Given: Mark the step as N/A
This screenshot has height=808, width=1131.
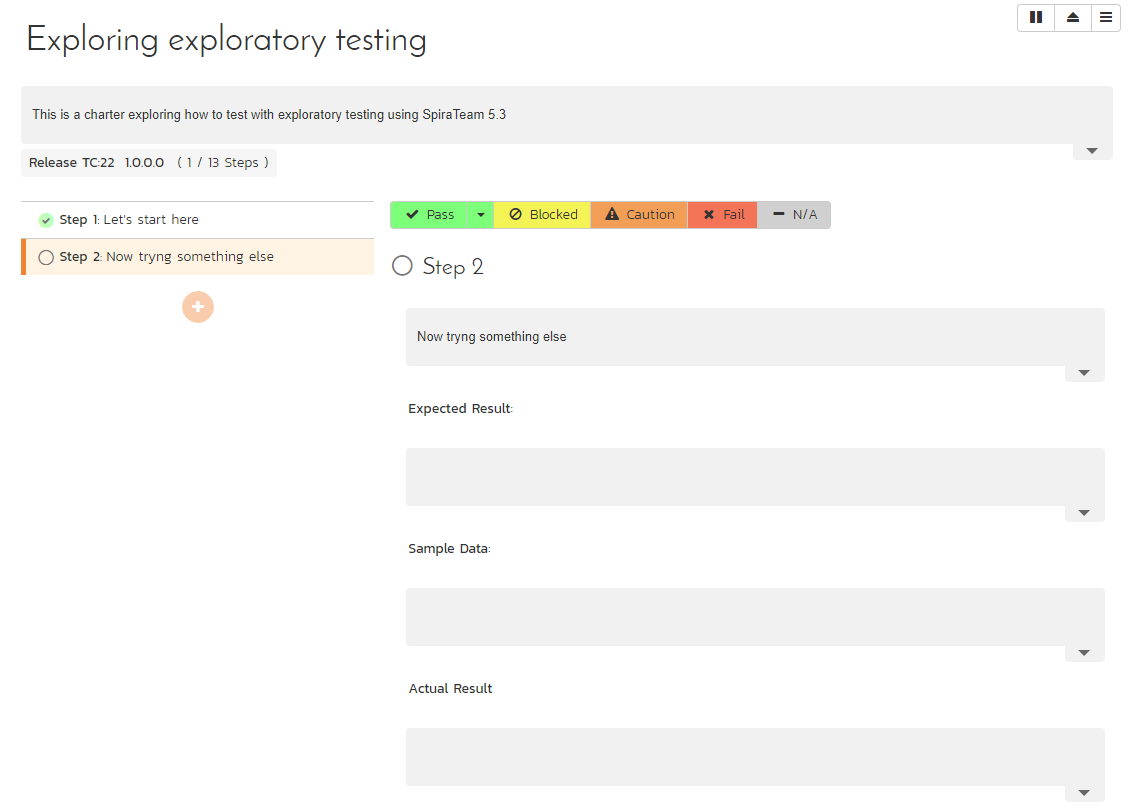Looking at the screenshot, I should pyautogui.click(x=794, y=214).
